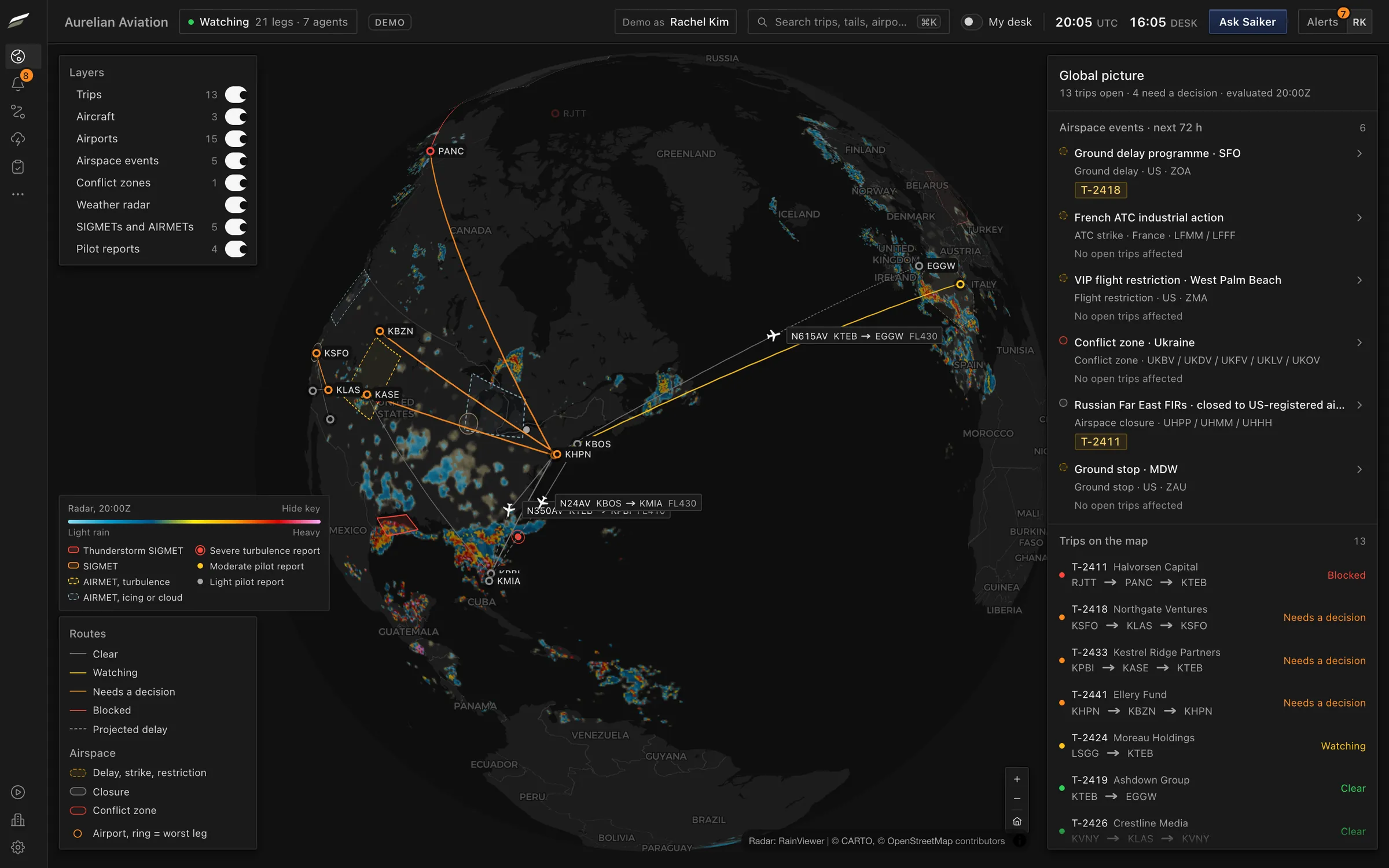Open trip T-2424 Moreau Holdings row
Image resolution: width=1389 pixels, height=868 pixels.
point(1212,745)
